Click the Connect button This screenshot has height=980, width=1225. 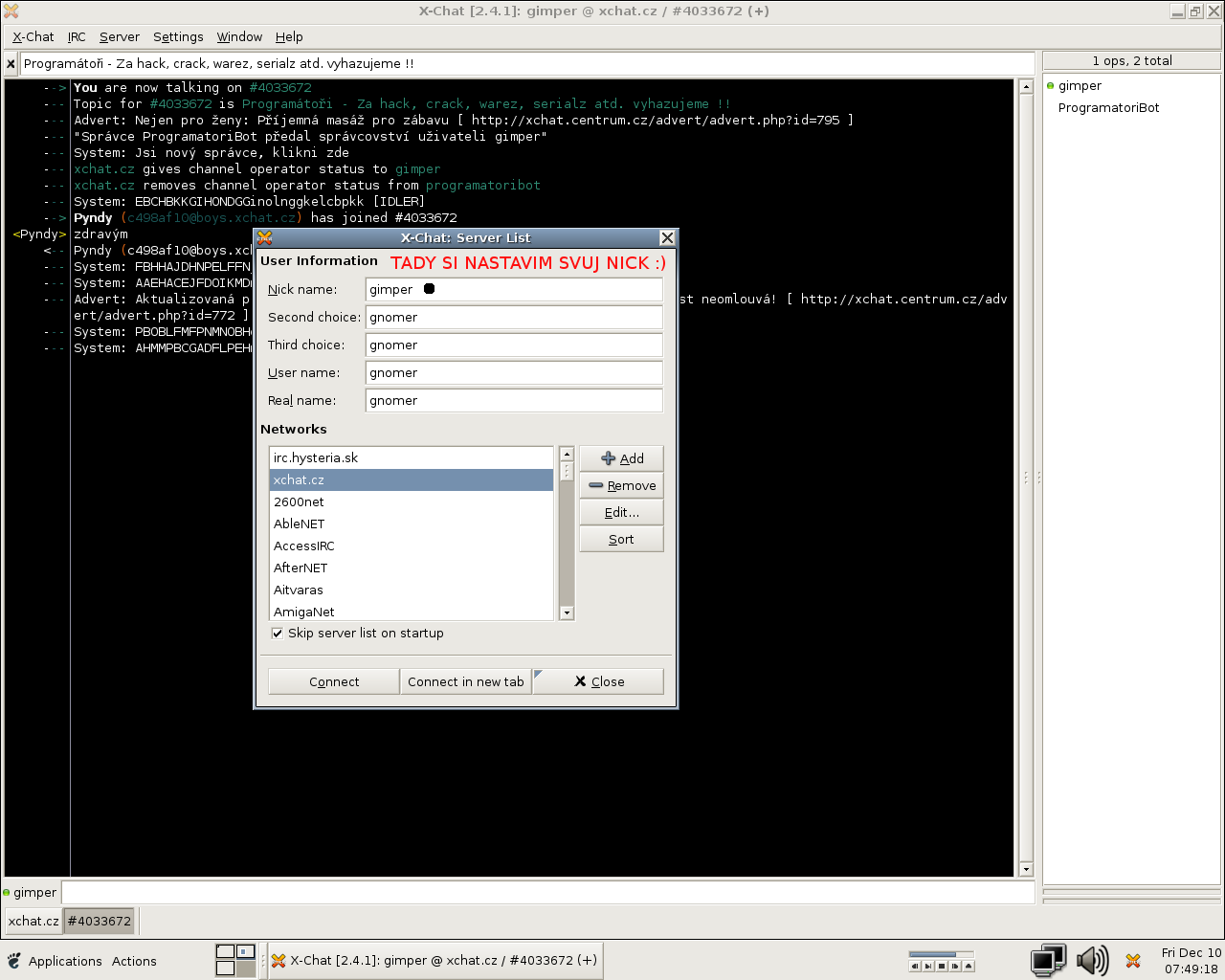334,681
